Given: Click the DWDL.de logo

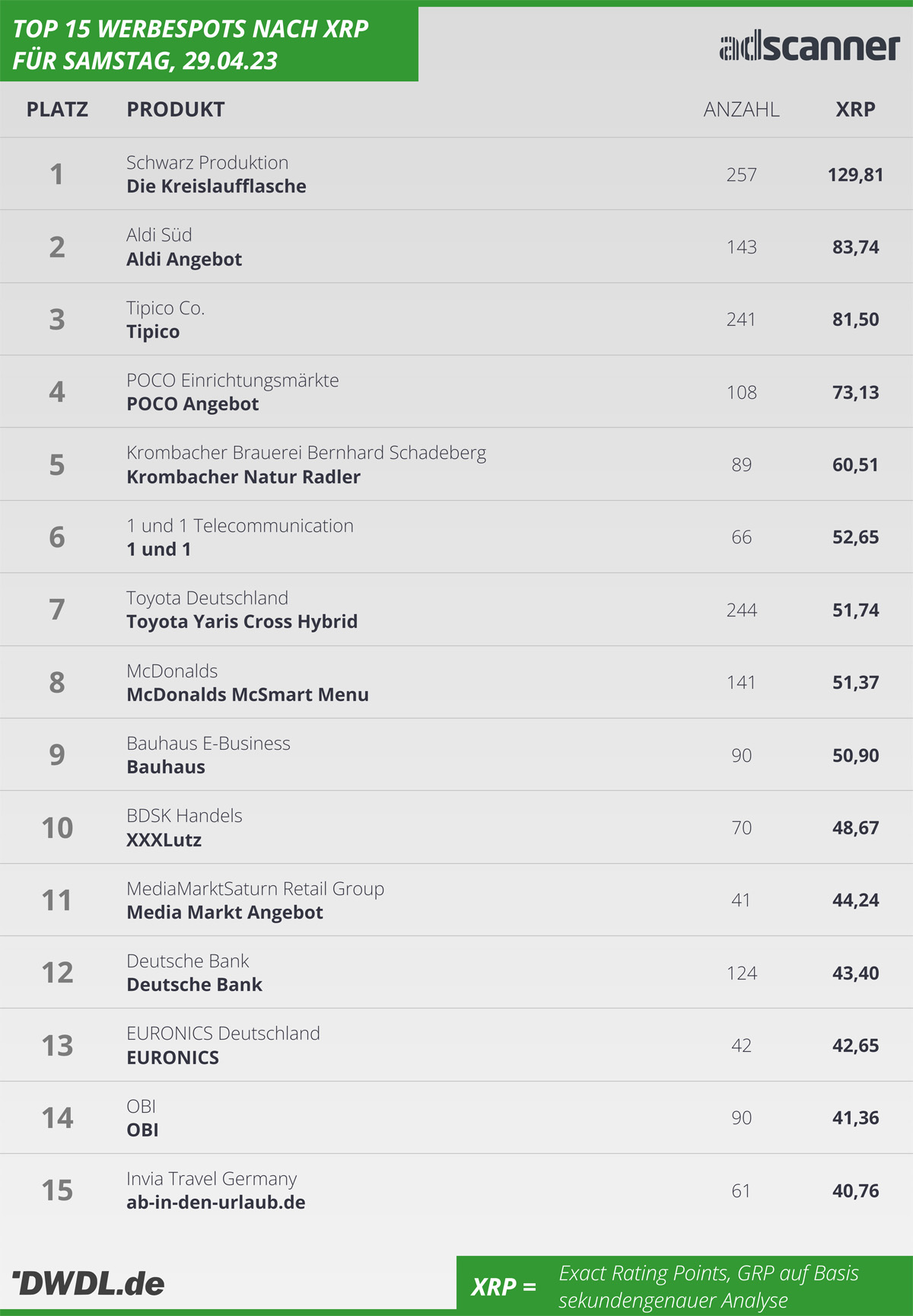Looking at the screenshot, I should pyautogui.click(x=88, y=1283).
